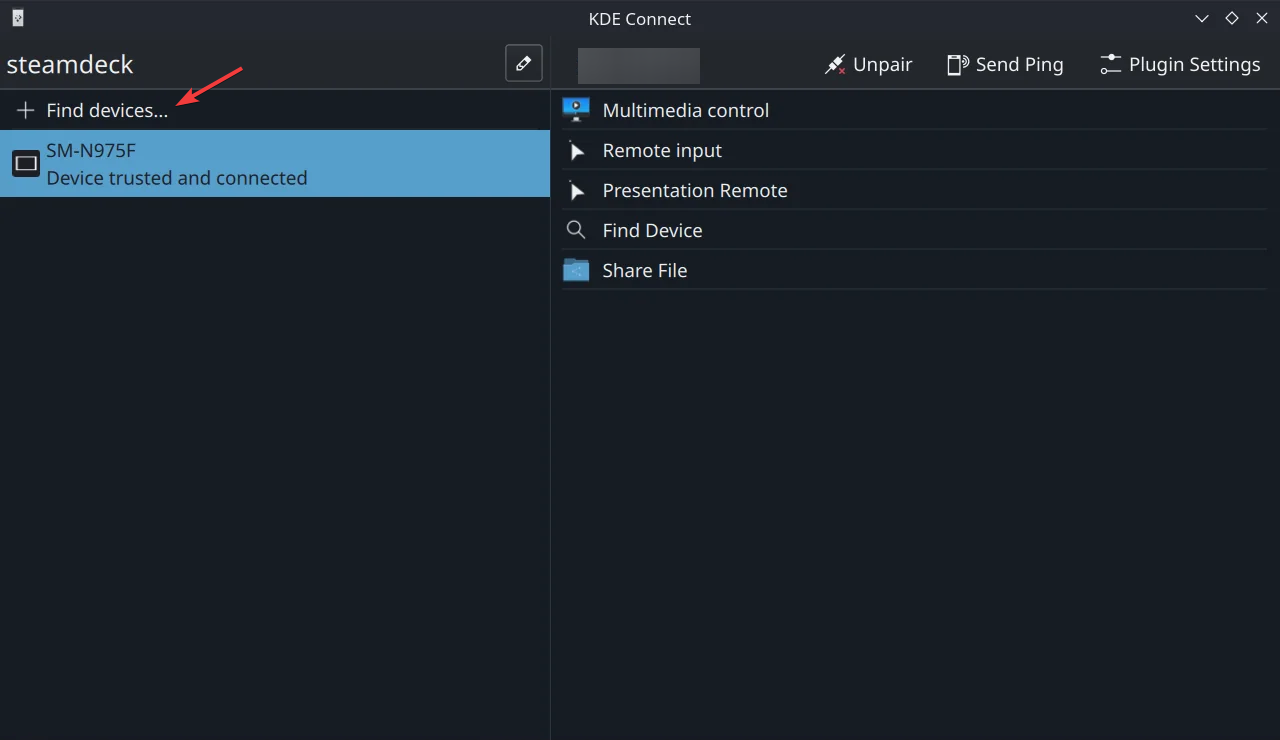This screenshot has width=1280, height=740.
Task: Click the plus icon beside Find devices
Action: [26, 110]
